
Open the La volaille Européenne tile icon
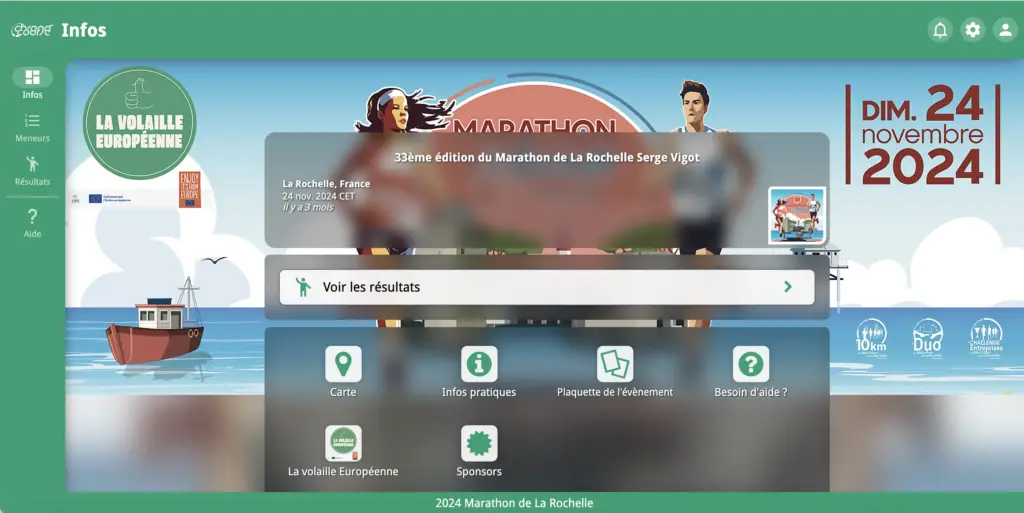pyautogui.click(x=343, y=444)
